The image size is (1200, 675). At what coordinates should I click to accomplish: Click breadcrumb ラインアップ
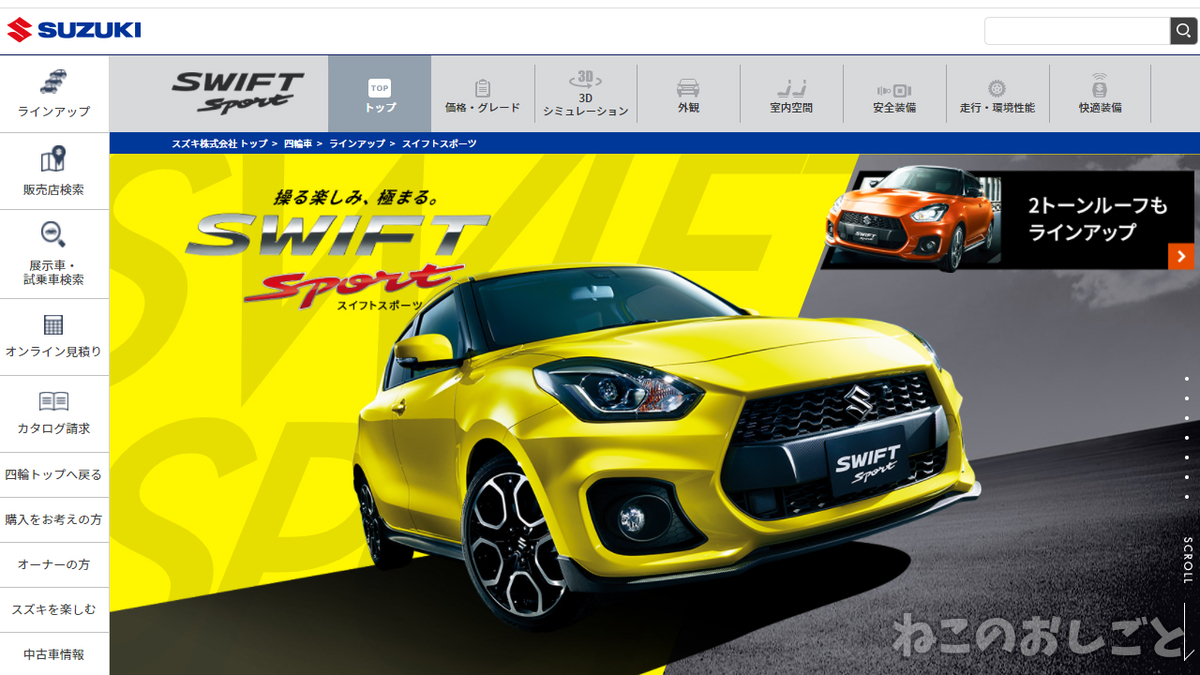[357, 144]
